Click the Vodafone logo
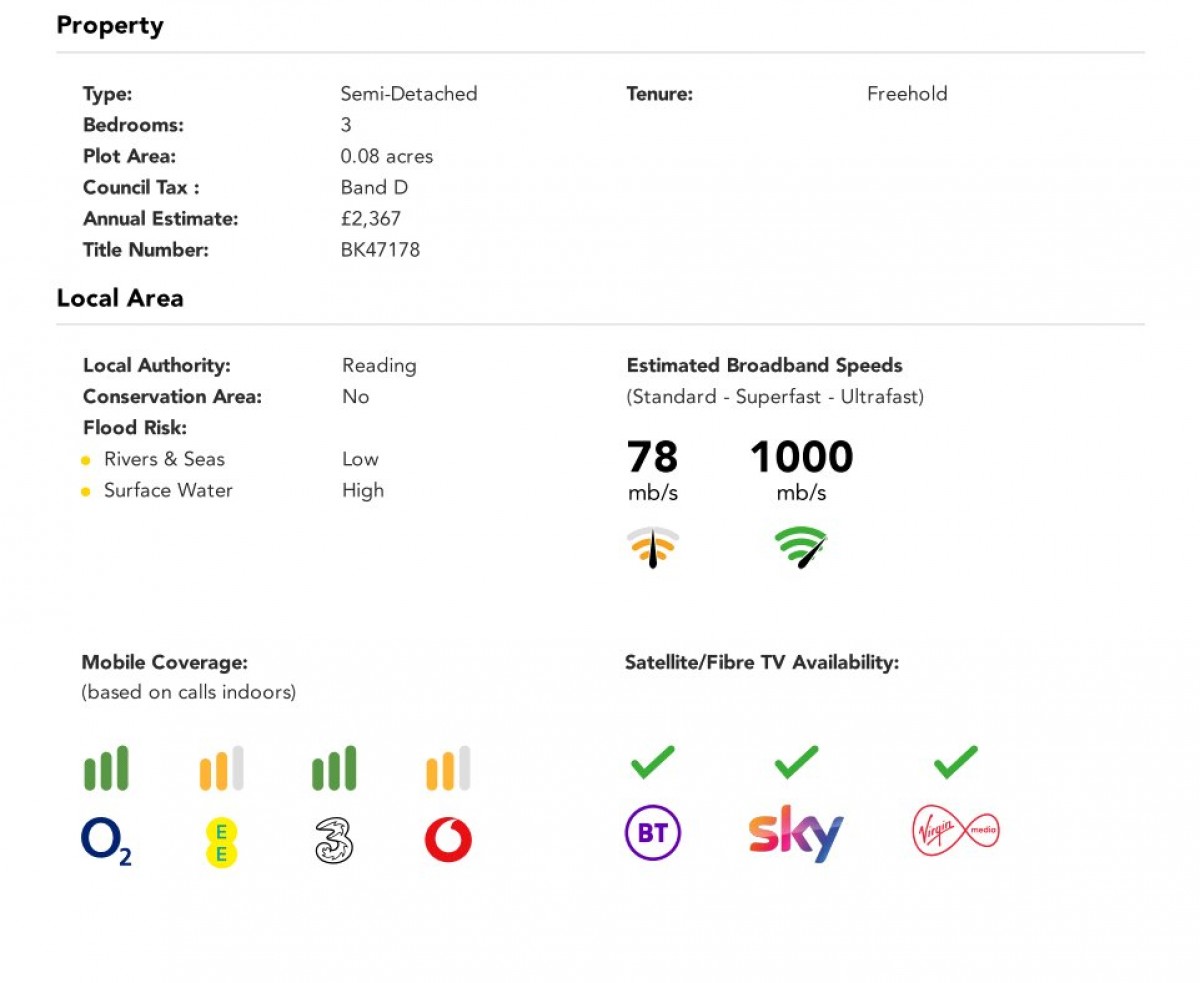The image size is (1200, 983). [x=448, y=840]
